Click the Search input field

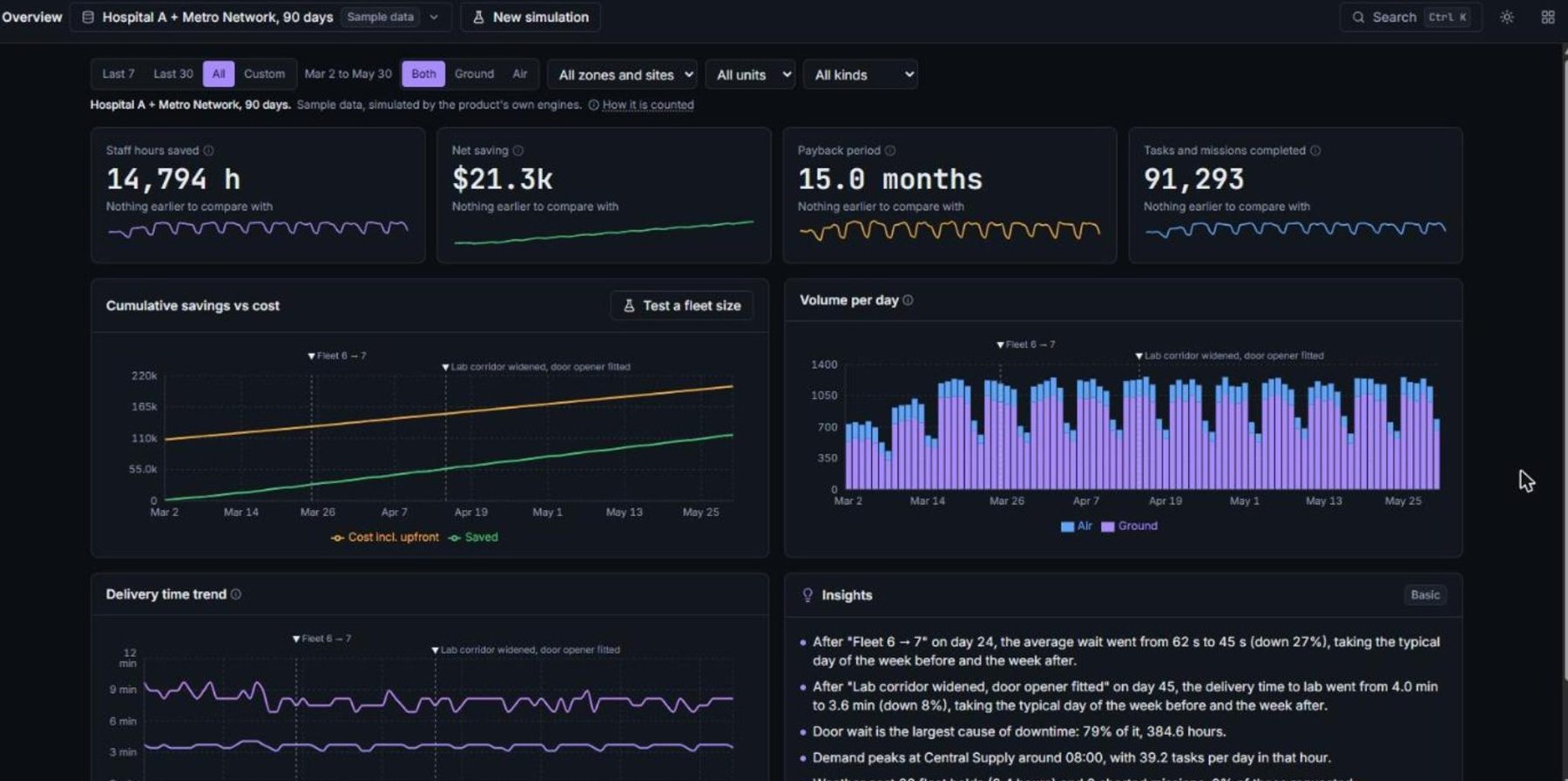tap(1410, 17)
